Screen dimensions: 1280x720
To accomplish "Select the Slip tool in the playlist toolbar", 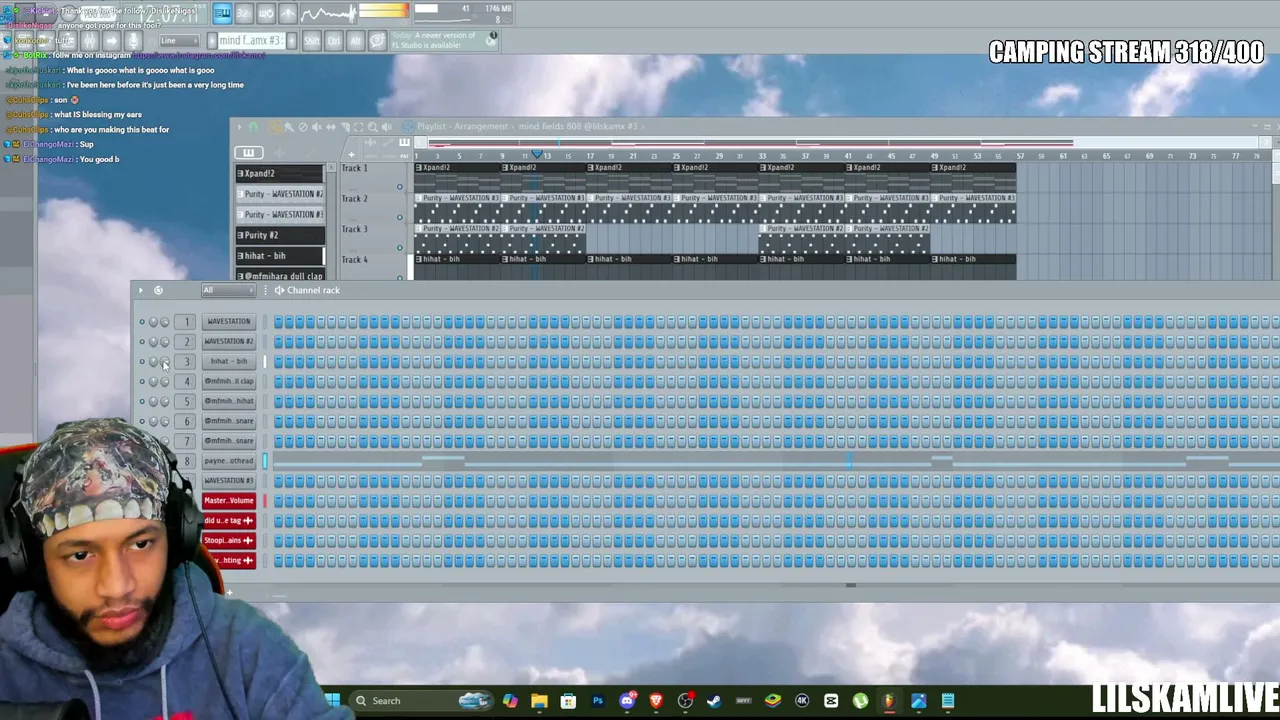I will click(x=331, y=127).
